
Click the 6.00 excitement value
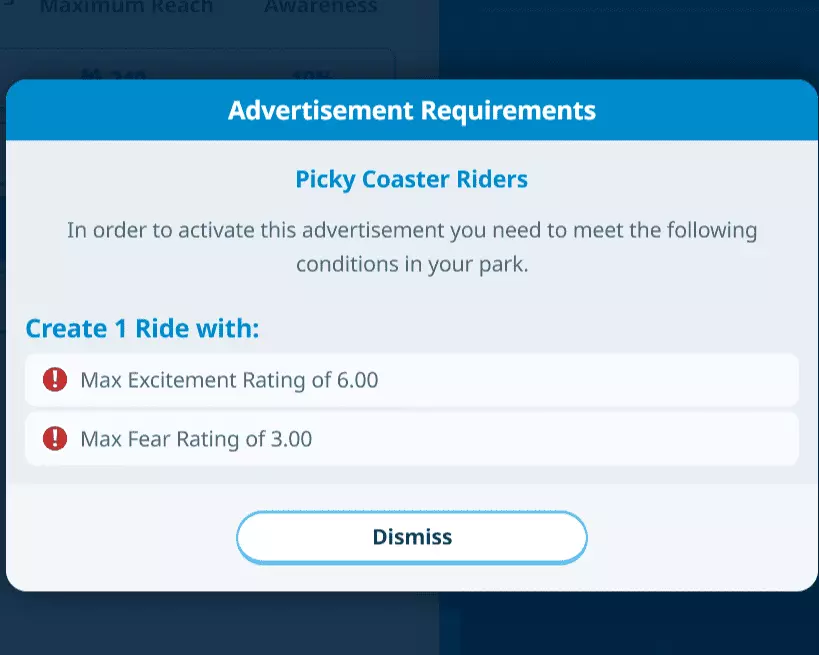tap(357, 380)
